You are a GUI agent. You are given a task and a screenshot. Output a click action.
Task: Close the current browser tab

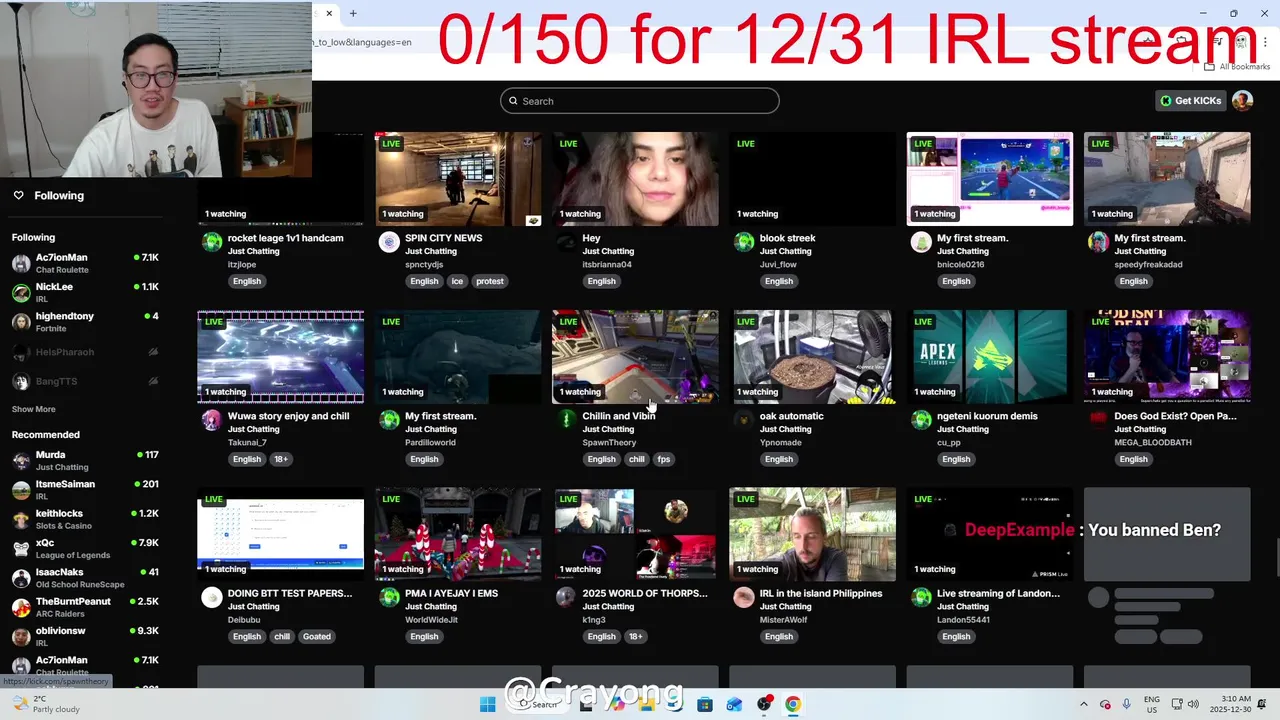(329, 13)
